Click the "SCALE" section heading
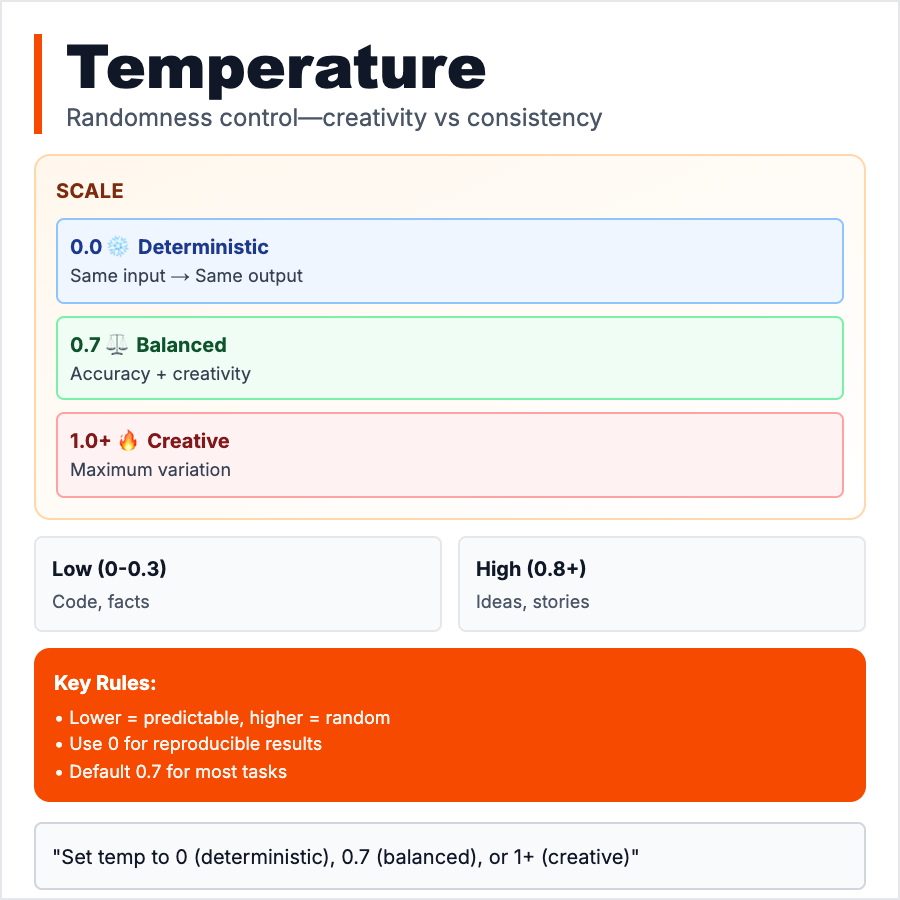Screen dimensions: 900x900 pos(90,191)
